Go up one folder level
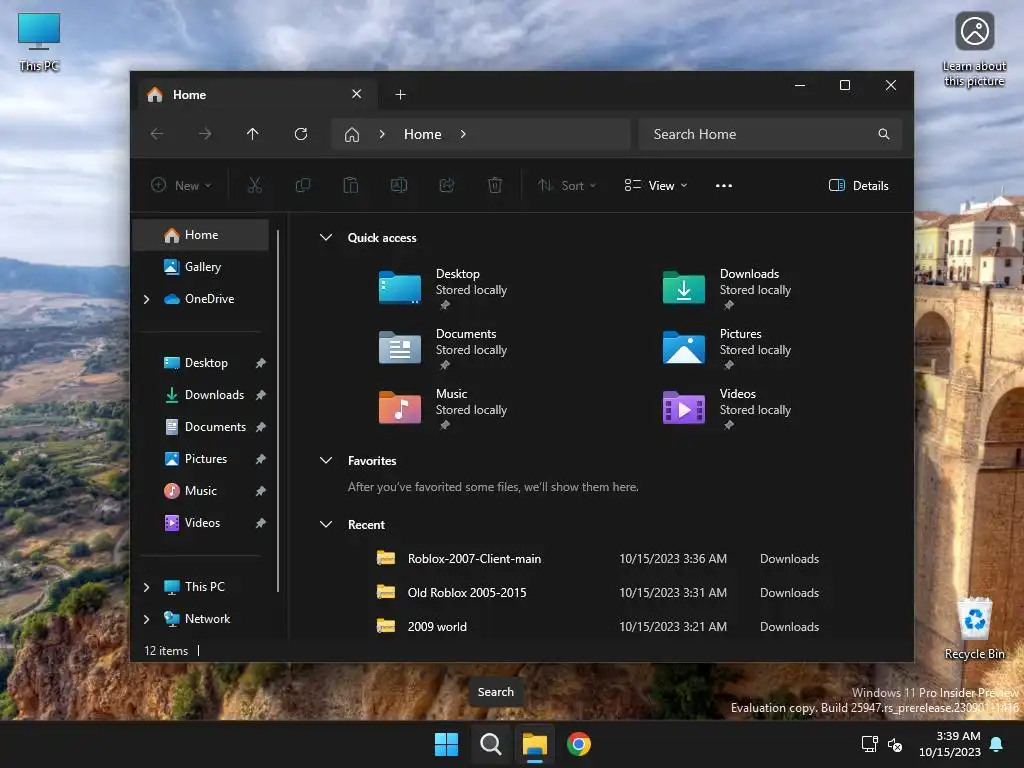Image resolution: width=1024 pixels, height=768 pixels. pos(253,134)
